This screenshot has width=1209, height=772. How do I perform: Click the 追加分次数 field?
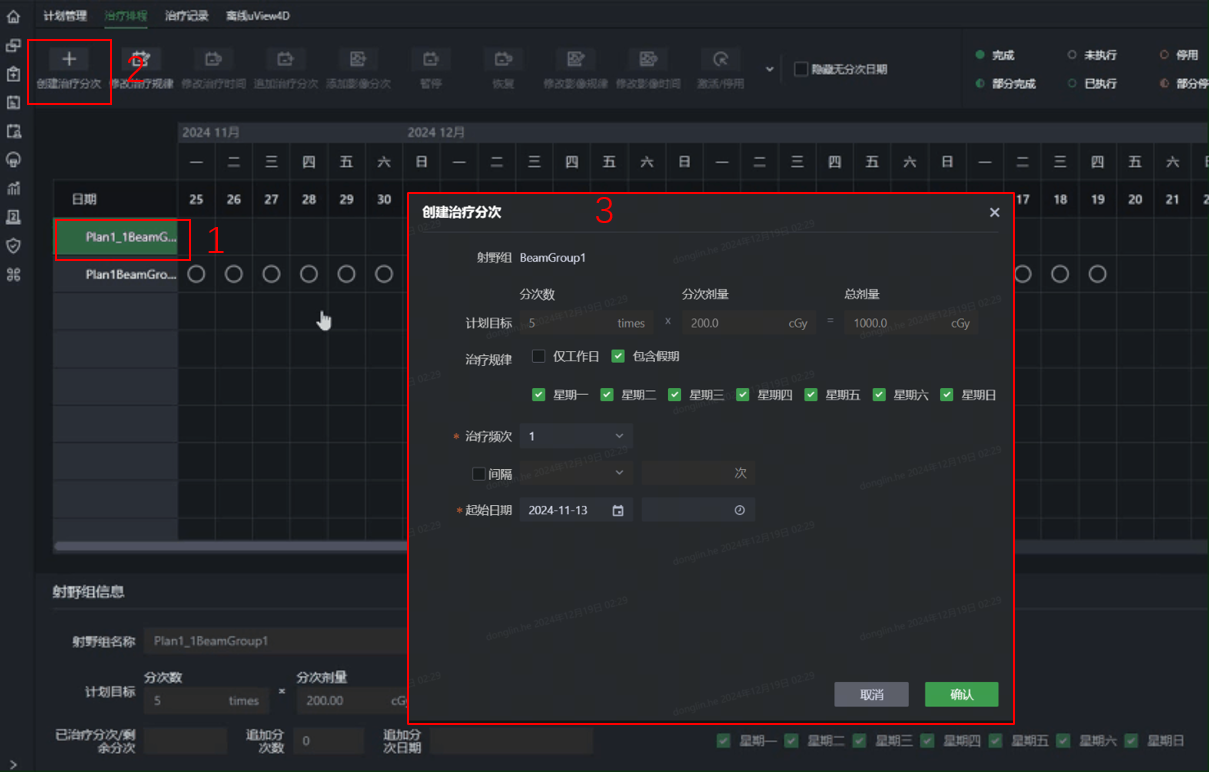click(329, 741)
